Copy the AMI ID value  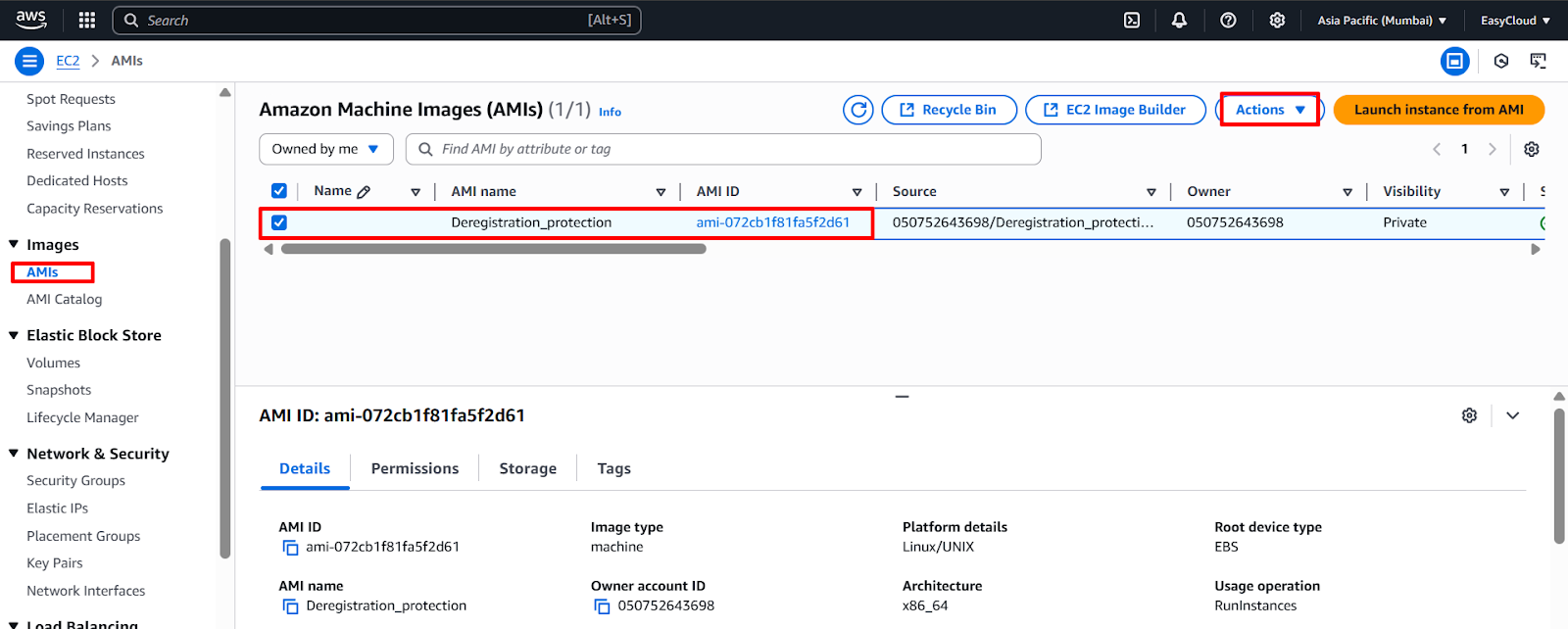coord(290,548)
